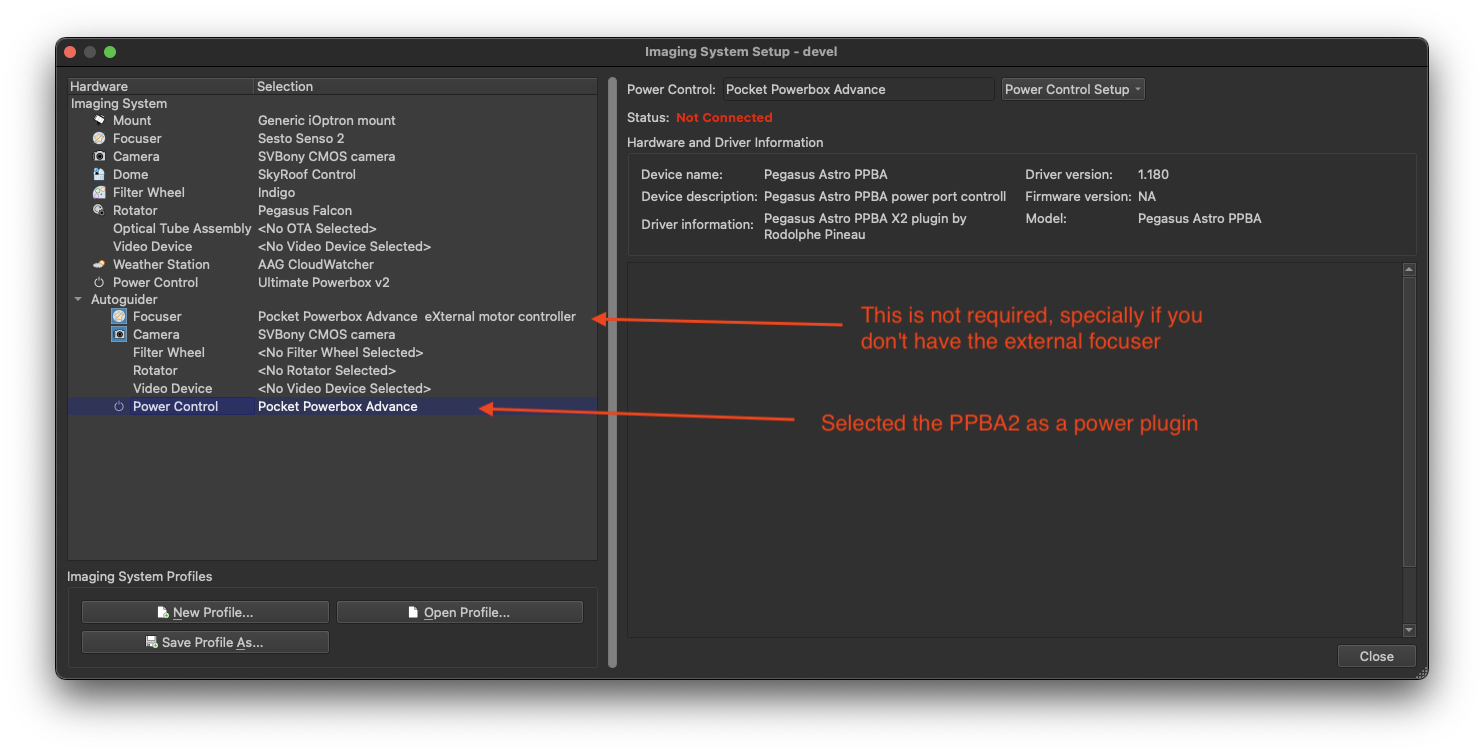Viewport: 1484px width, 753px height.
Task: Select Autoguider Filter Wheel row
Action: 332,352
